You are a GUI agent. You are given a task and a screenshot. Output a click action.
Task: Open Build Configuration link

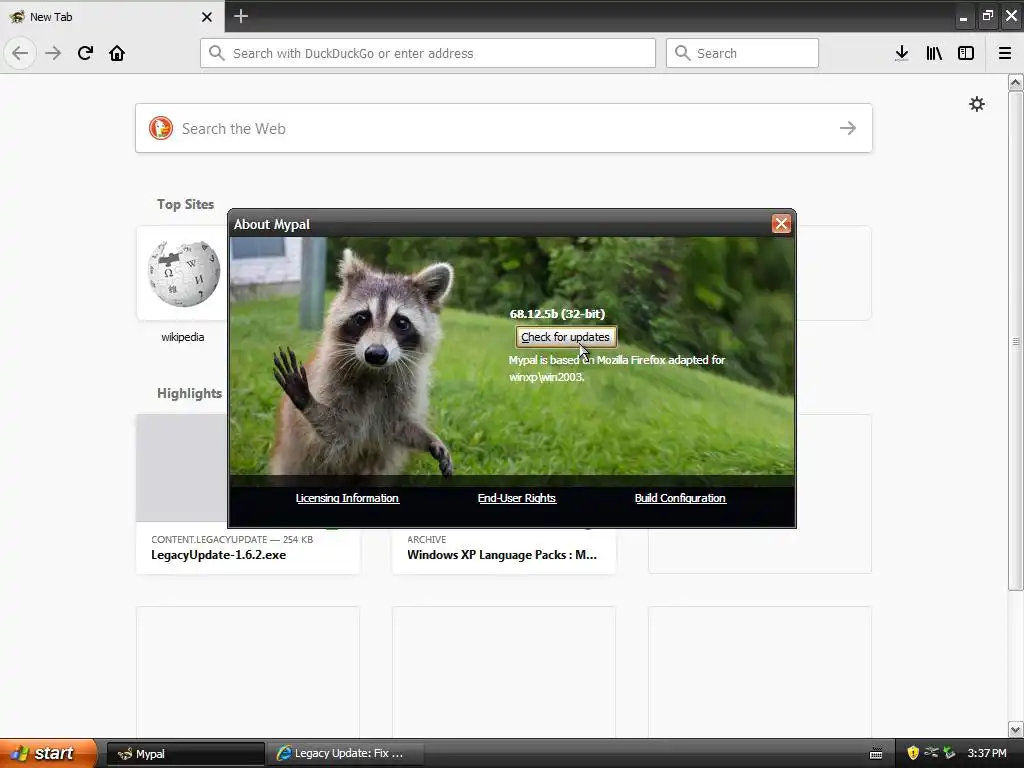(x=680, y=498)
